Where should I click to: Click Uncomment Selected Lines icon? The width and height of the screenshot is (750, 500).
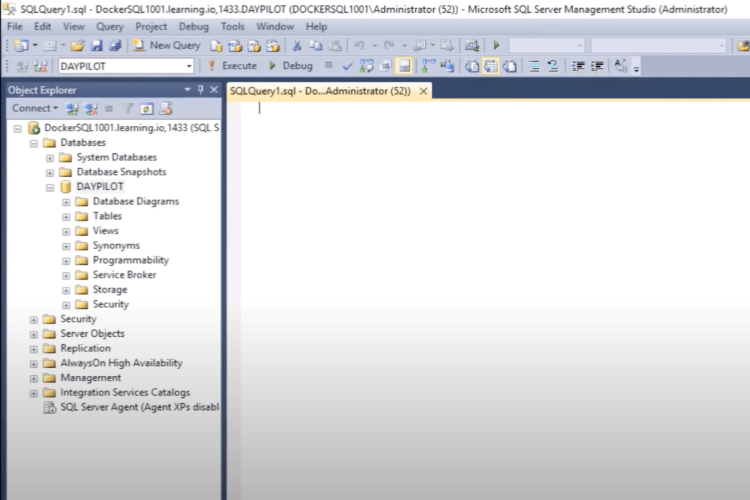coord(553,66)
